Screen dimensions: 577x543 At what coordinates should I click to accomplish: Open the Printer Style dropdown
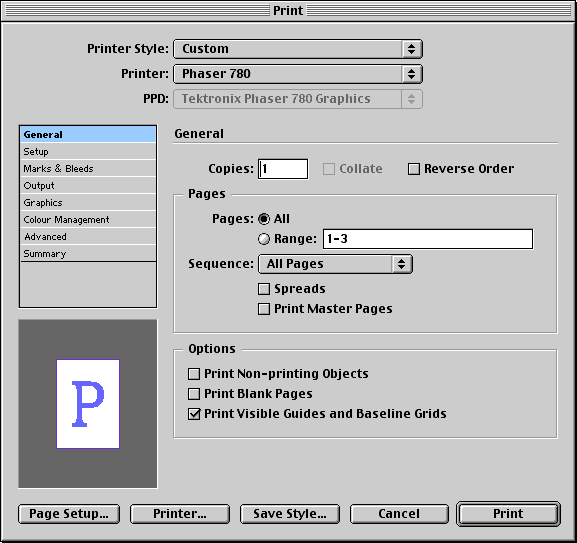pyautogui.click(x=298, y=49)
